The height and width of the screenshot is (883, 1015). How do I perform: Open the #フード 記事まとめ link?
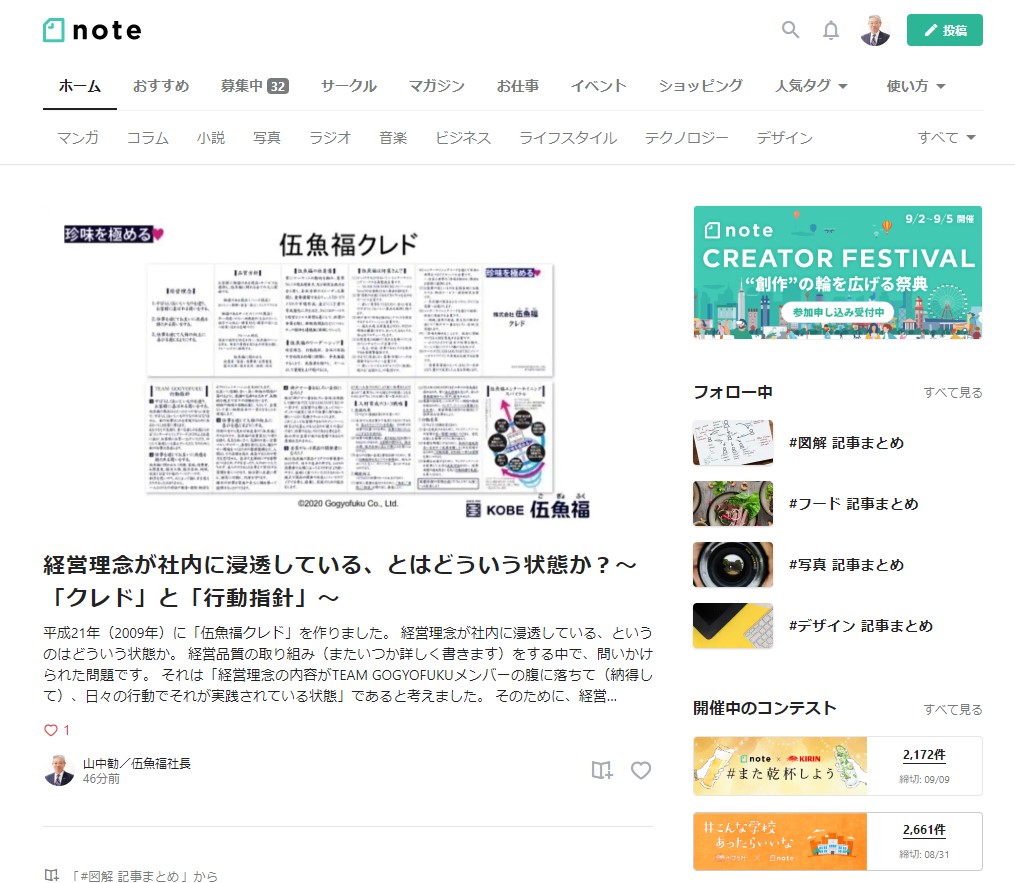pos(853,504)
